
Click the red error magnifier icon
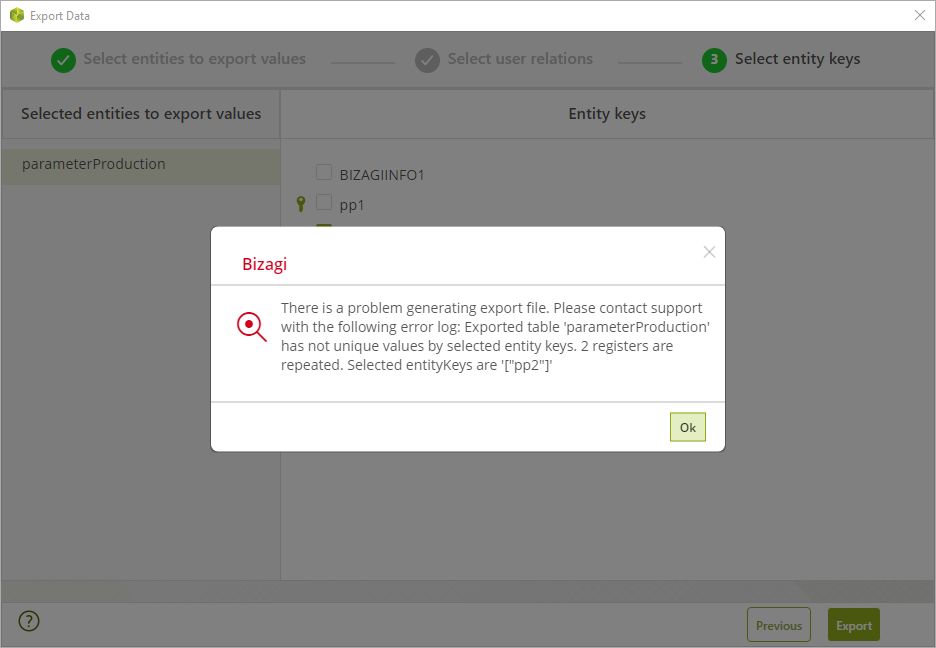pyautogui.click(x=251, y=327)
